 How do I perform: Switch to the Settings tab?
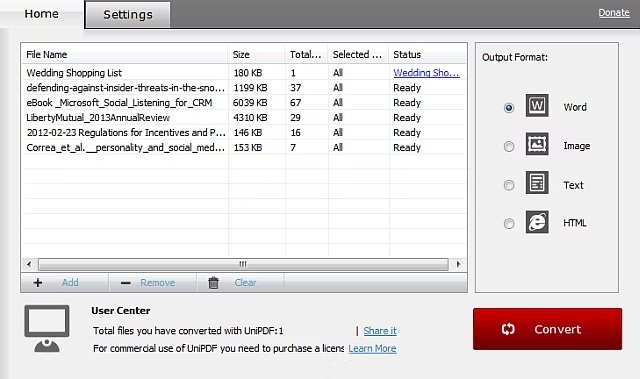tap(128, 15)
